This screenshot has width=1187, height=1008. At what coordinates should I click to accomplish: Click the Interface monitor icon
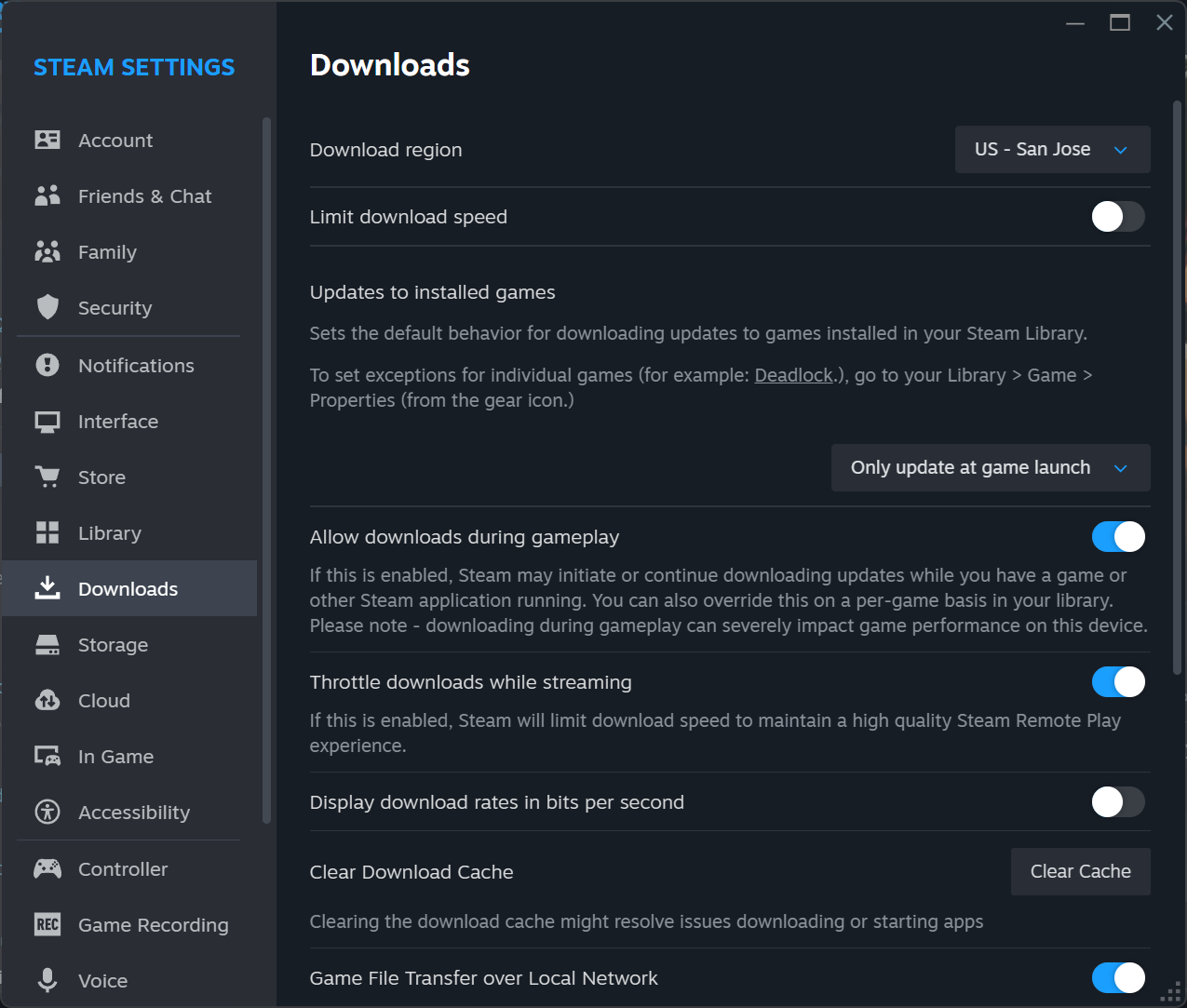point(47,422)
